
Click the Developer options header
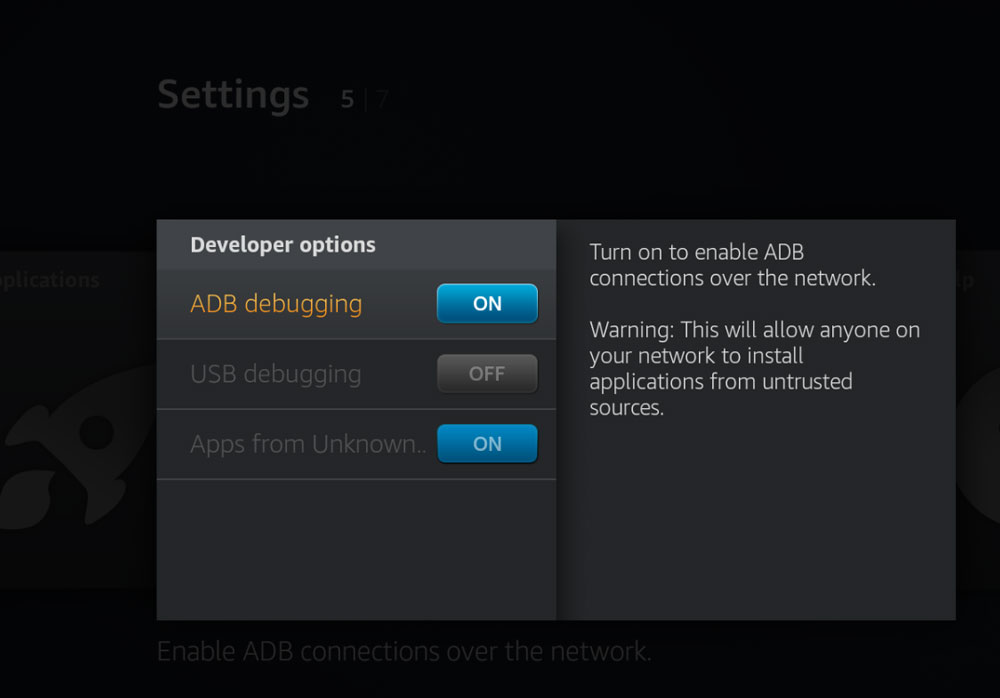click(283, 245)
